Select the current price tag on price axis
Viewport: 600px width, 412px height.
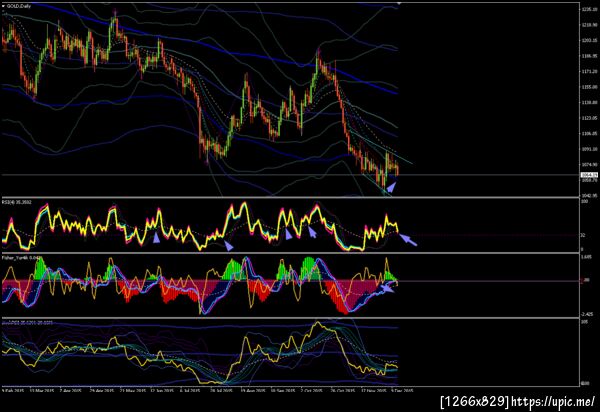click(x=590, y=175)
